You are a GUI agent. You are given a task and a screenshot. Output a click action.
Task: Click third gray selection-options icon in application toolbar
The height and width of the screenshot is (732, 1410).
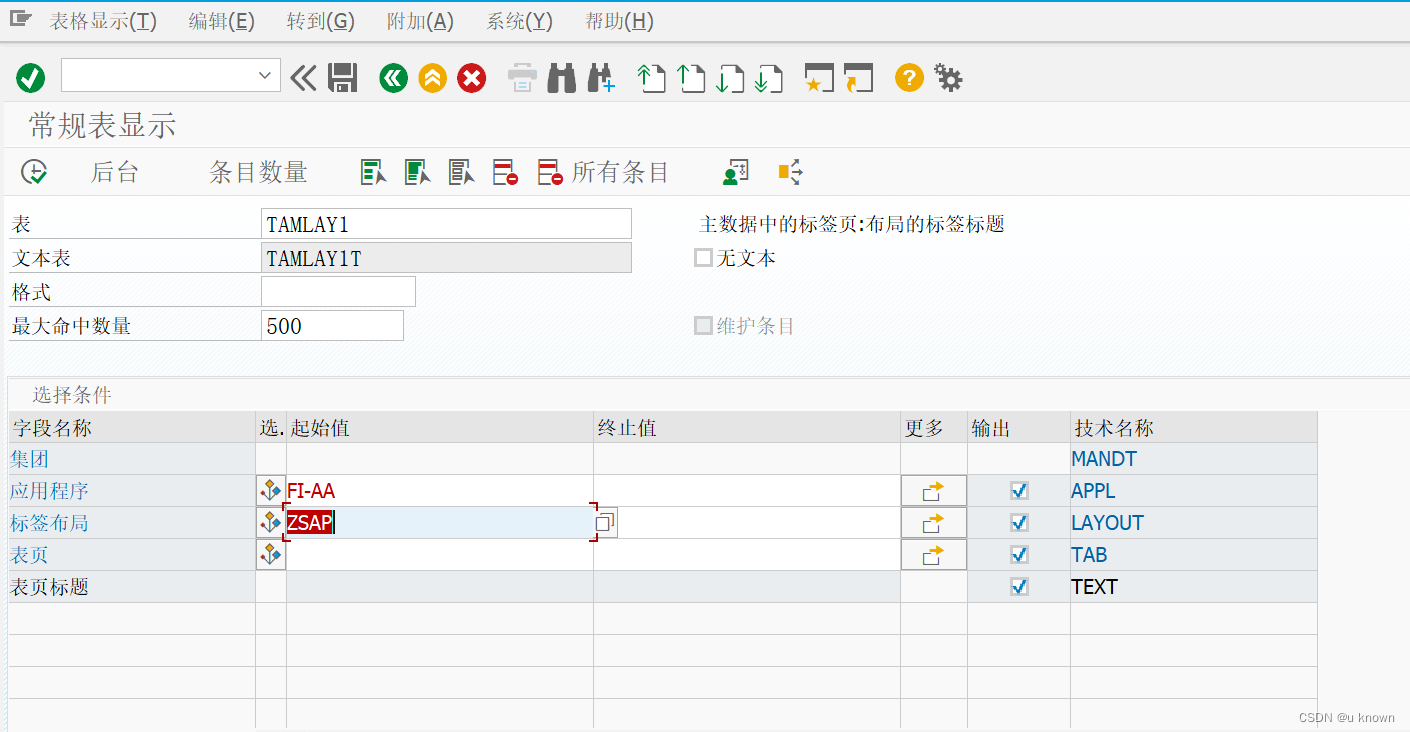(462, 172)
